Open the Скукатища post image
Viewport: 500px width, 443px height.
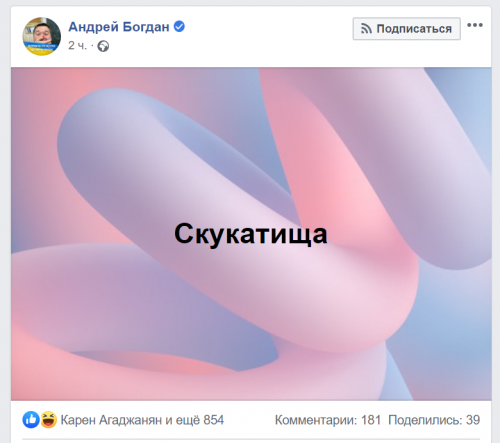(x=251, y=234)
